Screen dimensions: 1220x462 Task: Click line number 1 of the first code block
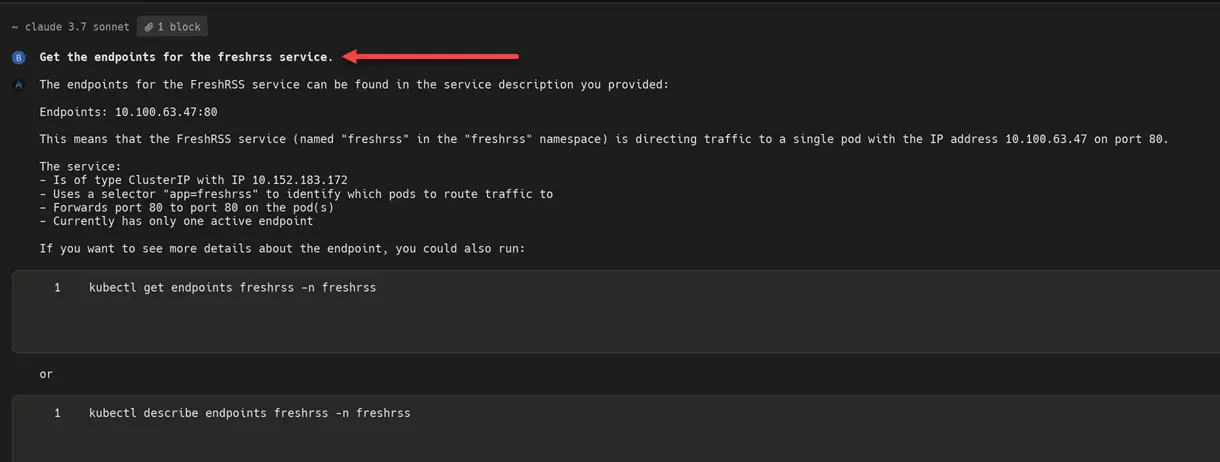(x=58, y=288)
